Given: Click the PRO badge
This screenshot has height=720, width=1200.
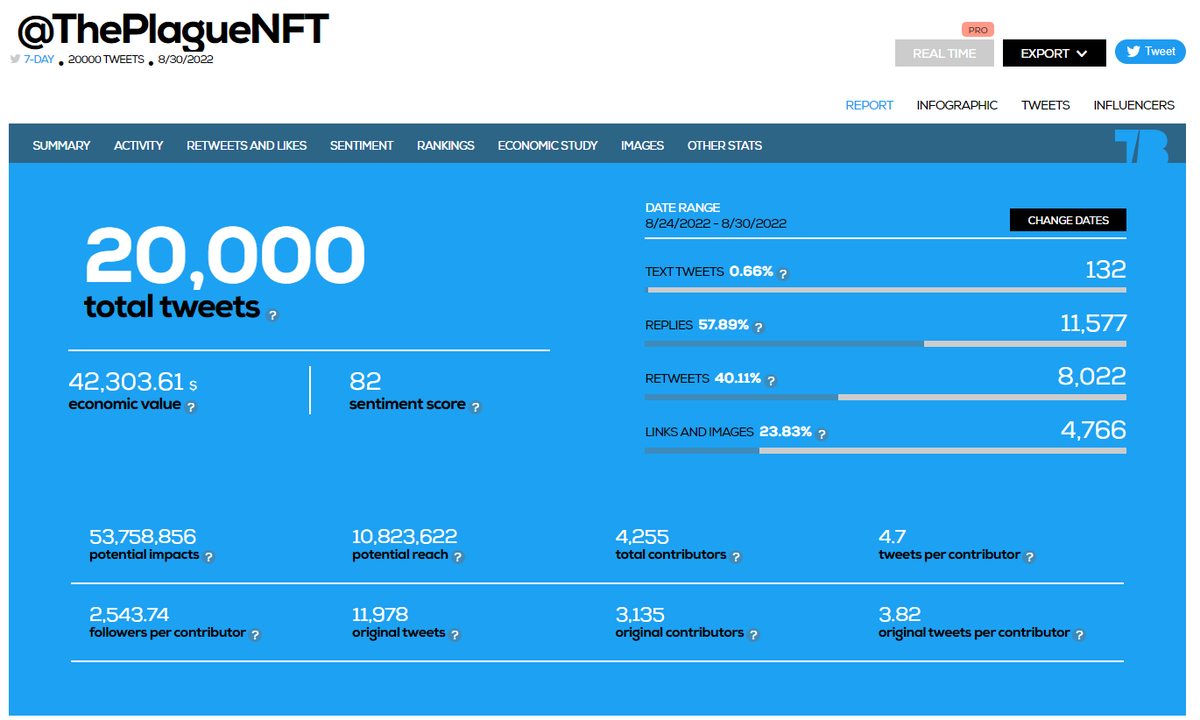Looking at the screenshot, I should tap(978, 30).
